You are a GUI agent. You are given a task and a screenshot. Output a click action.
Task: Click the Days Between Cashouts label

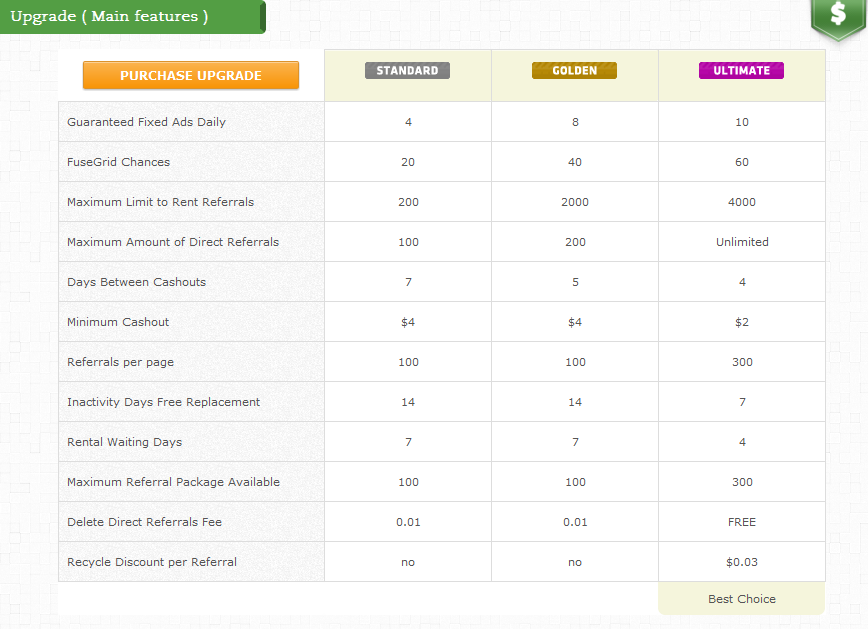click(136, 282)
